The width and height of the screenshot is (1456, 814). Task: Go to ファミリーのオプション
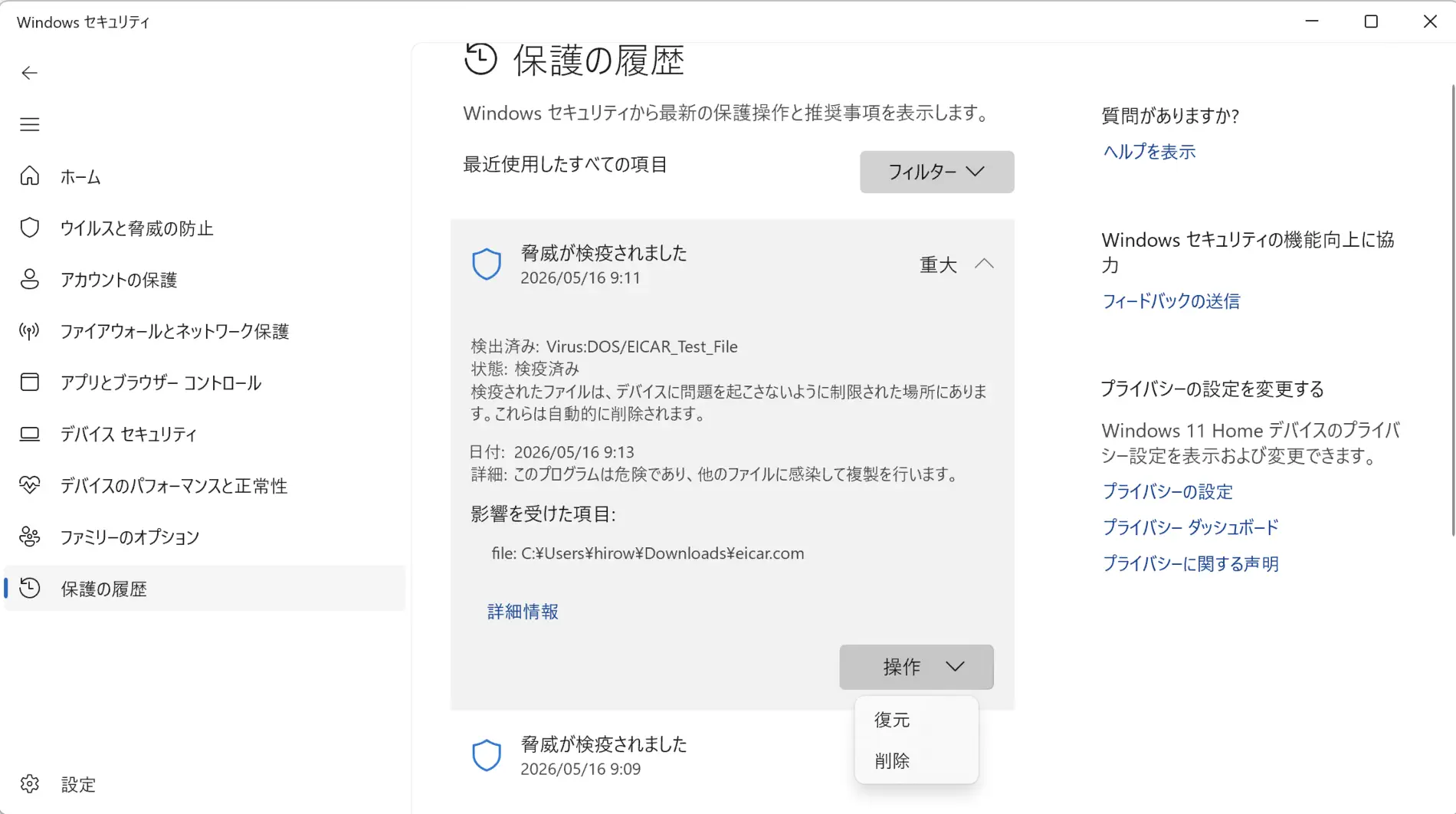tap(205, 537)
